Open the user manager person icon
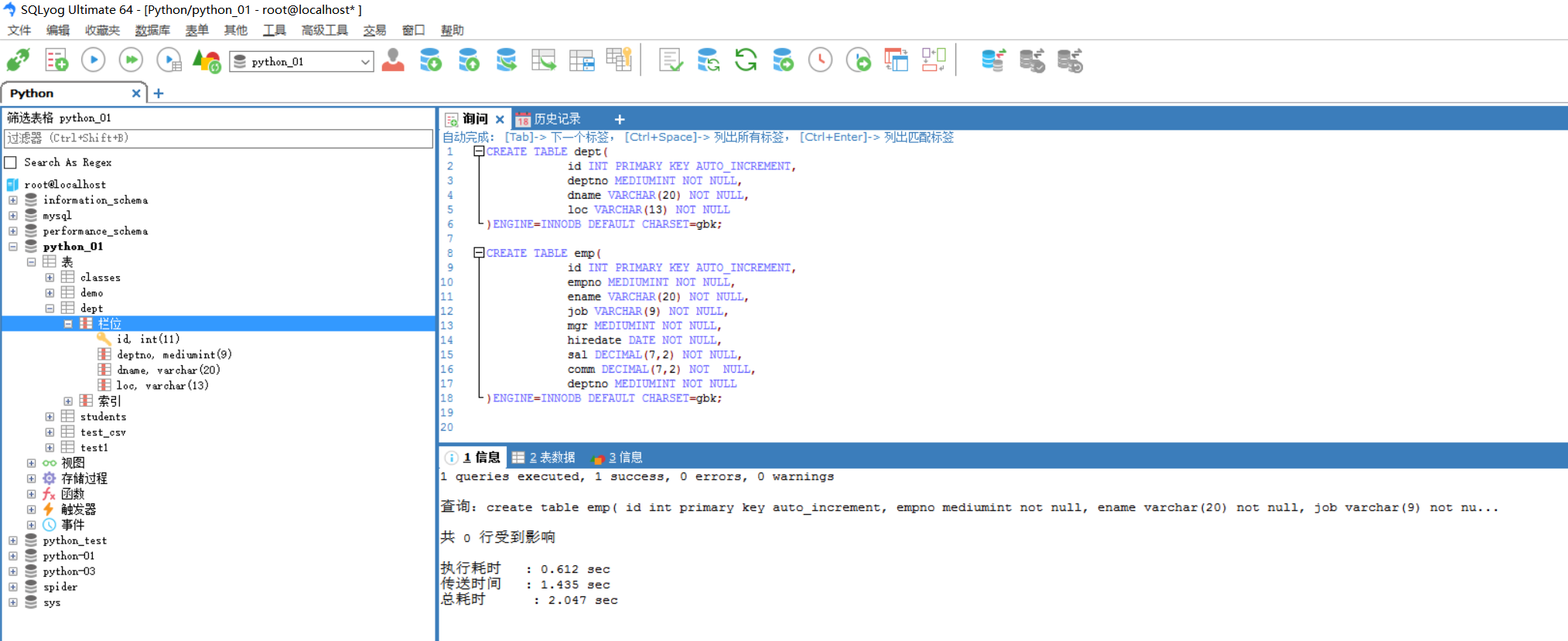Image resolution: width=1568 pixels, height=641 pixels. point(393,60)
